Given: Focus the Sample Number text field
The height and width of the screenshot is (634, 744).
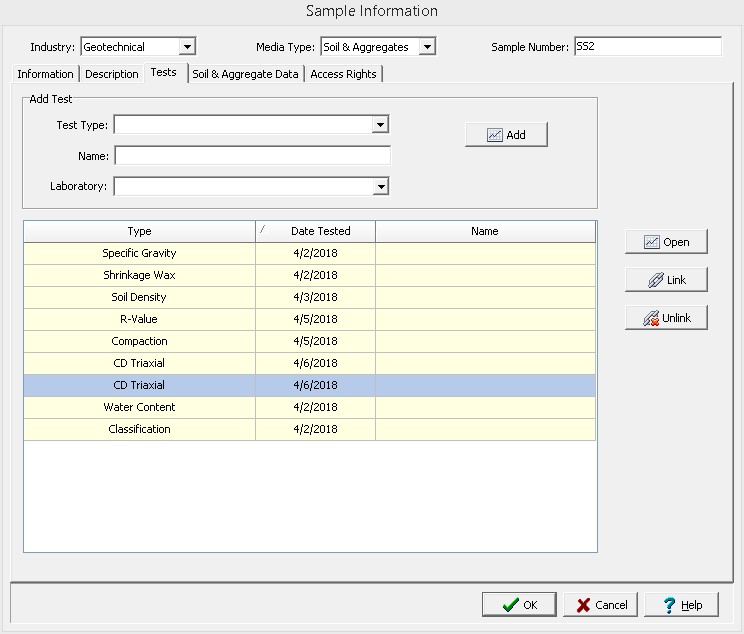Looking at the screenshot, I should 646,47.
